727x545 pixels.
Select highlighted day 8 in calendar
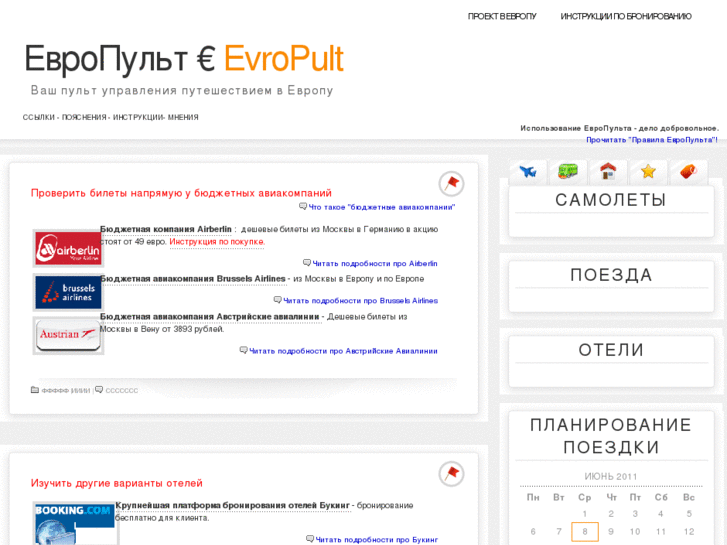coord(585,532)
